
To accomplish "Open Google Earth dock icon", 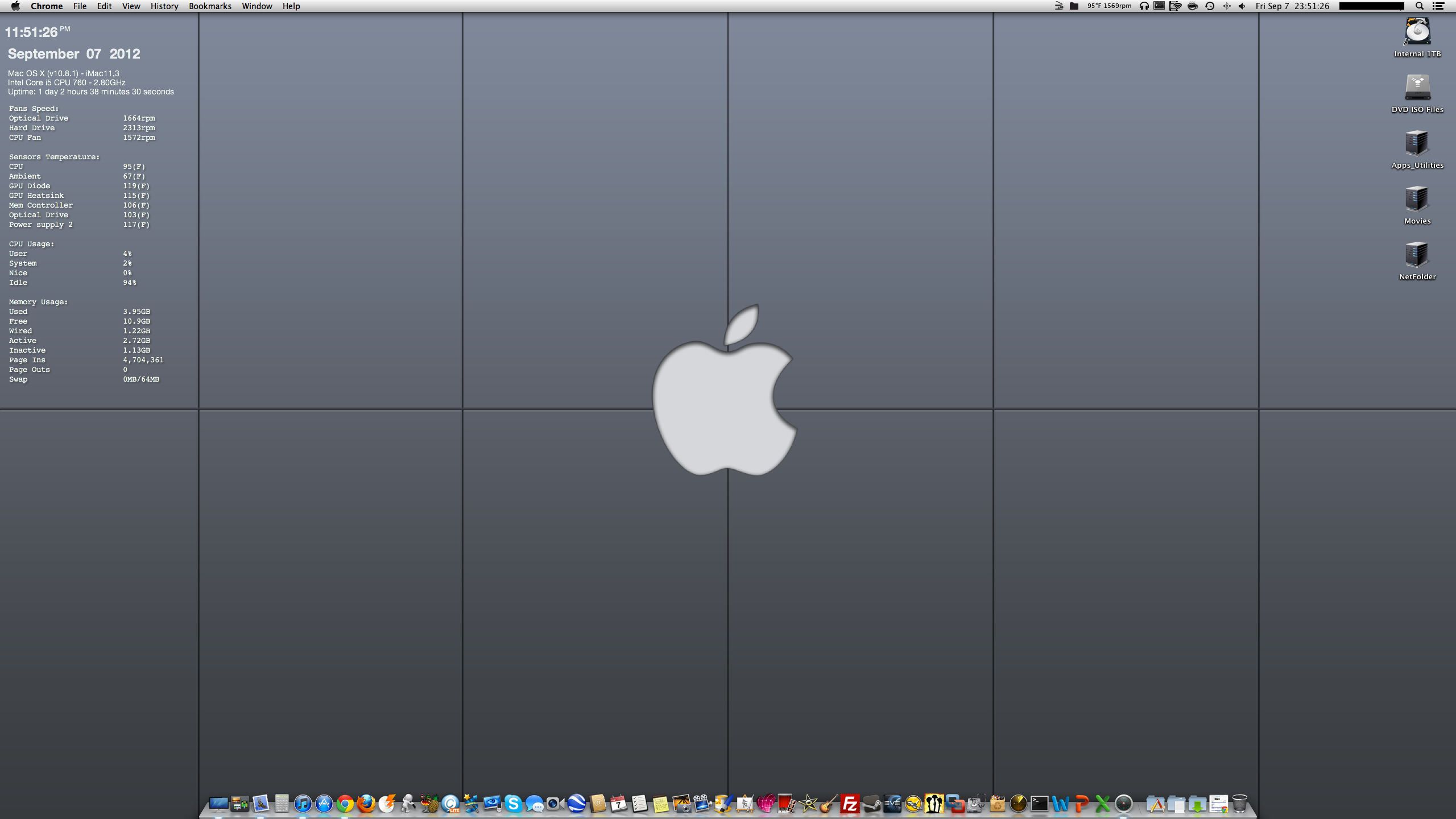I will (576, 804).
